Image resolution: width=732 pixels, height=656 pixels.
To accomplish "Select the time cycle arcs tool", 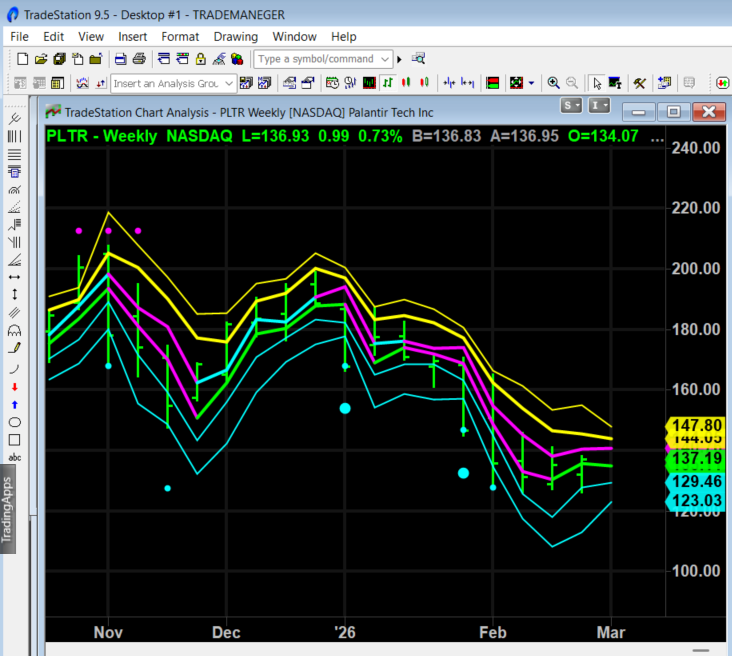I will (x=14, y=331).
